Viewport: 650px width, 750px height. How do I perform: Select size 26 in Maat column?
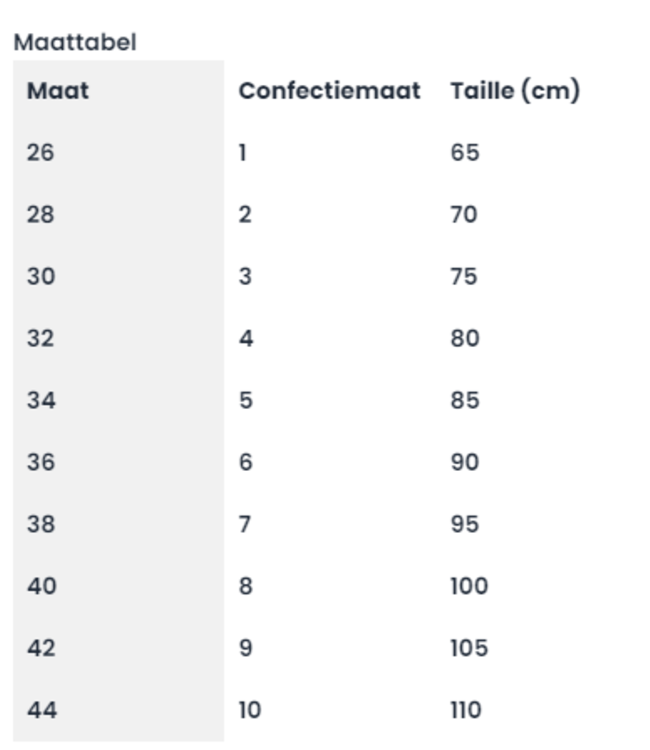point(41,153)
